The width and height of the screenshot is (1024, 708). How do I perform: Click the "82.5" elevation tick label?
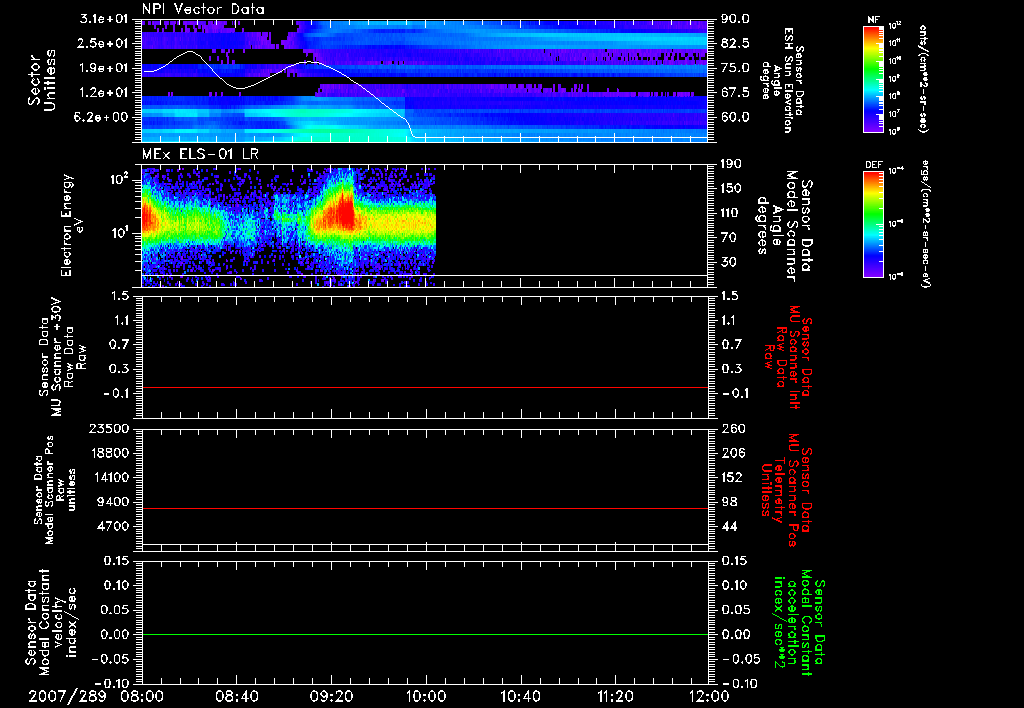(735, 43)
